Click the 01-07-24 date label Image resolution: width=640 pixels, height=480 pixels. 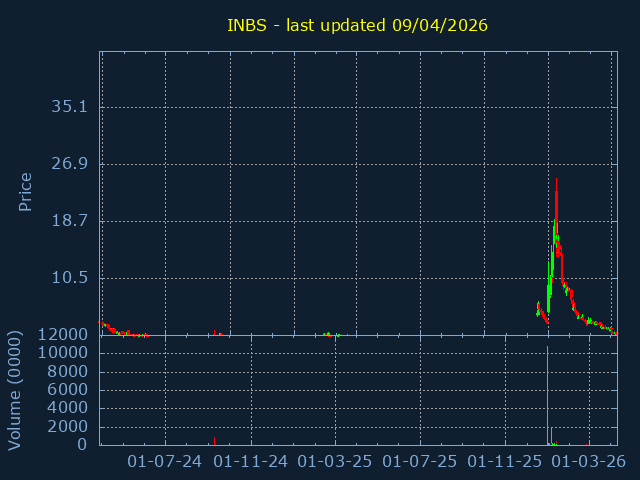(x=166, y=461)
